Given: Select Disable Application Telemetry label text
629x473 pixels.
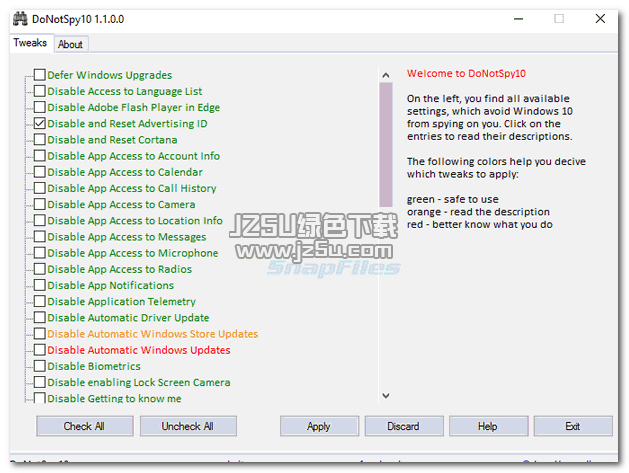Looking at the screenshot, I should point(122,301).
